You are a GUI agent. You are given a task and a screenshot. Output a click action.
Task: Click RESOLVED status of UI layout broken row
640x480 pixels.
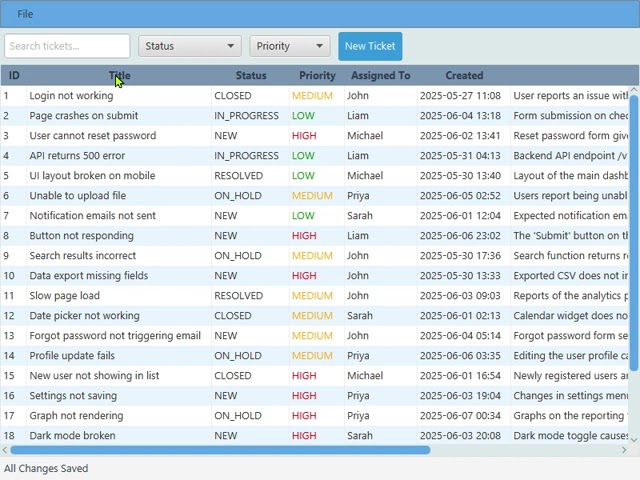(x=239, y=176)
